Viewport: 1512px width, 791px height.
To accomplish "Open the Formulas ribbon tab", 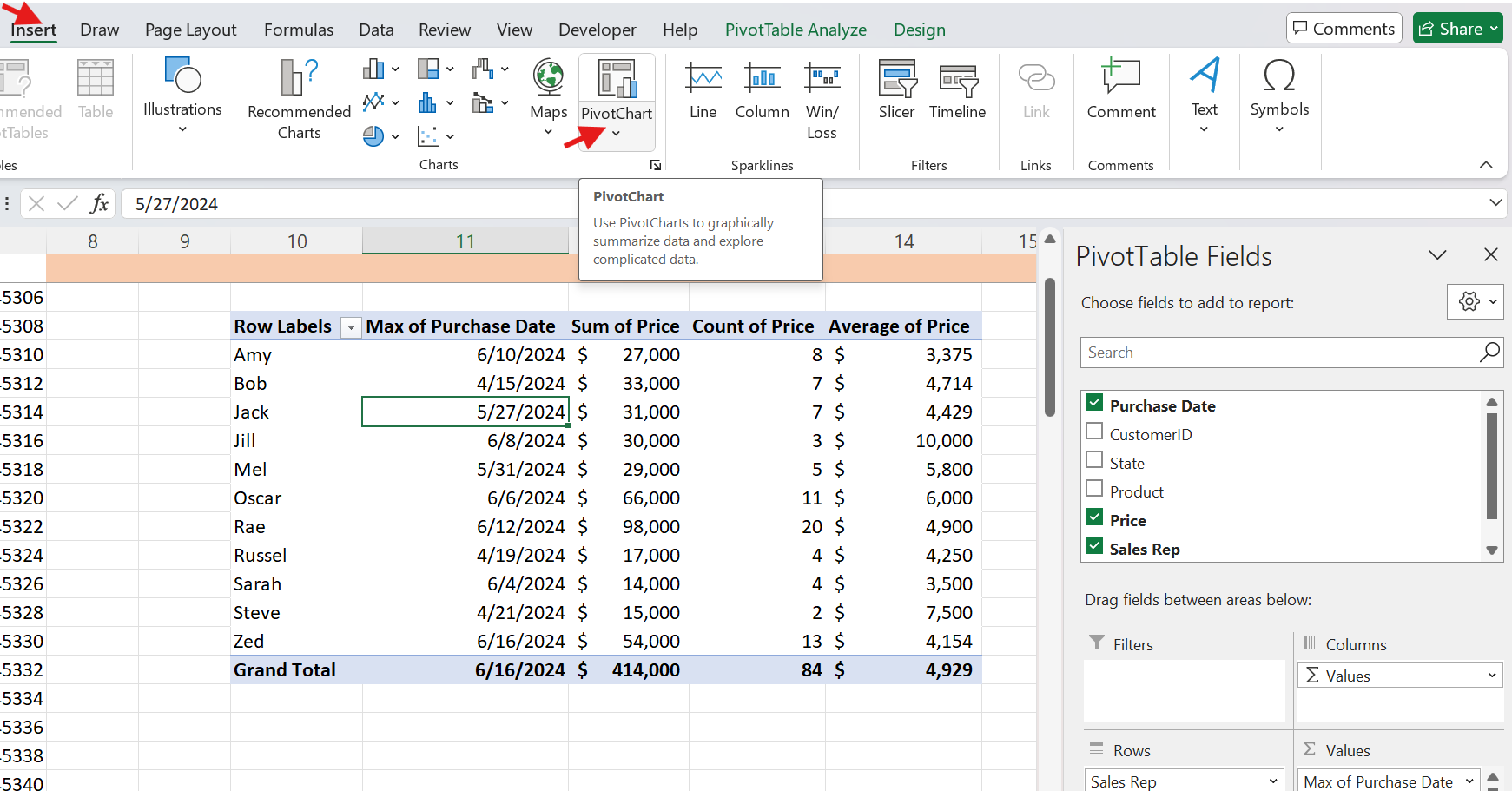I will click(x=298, y=29).
